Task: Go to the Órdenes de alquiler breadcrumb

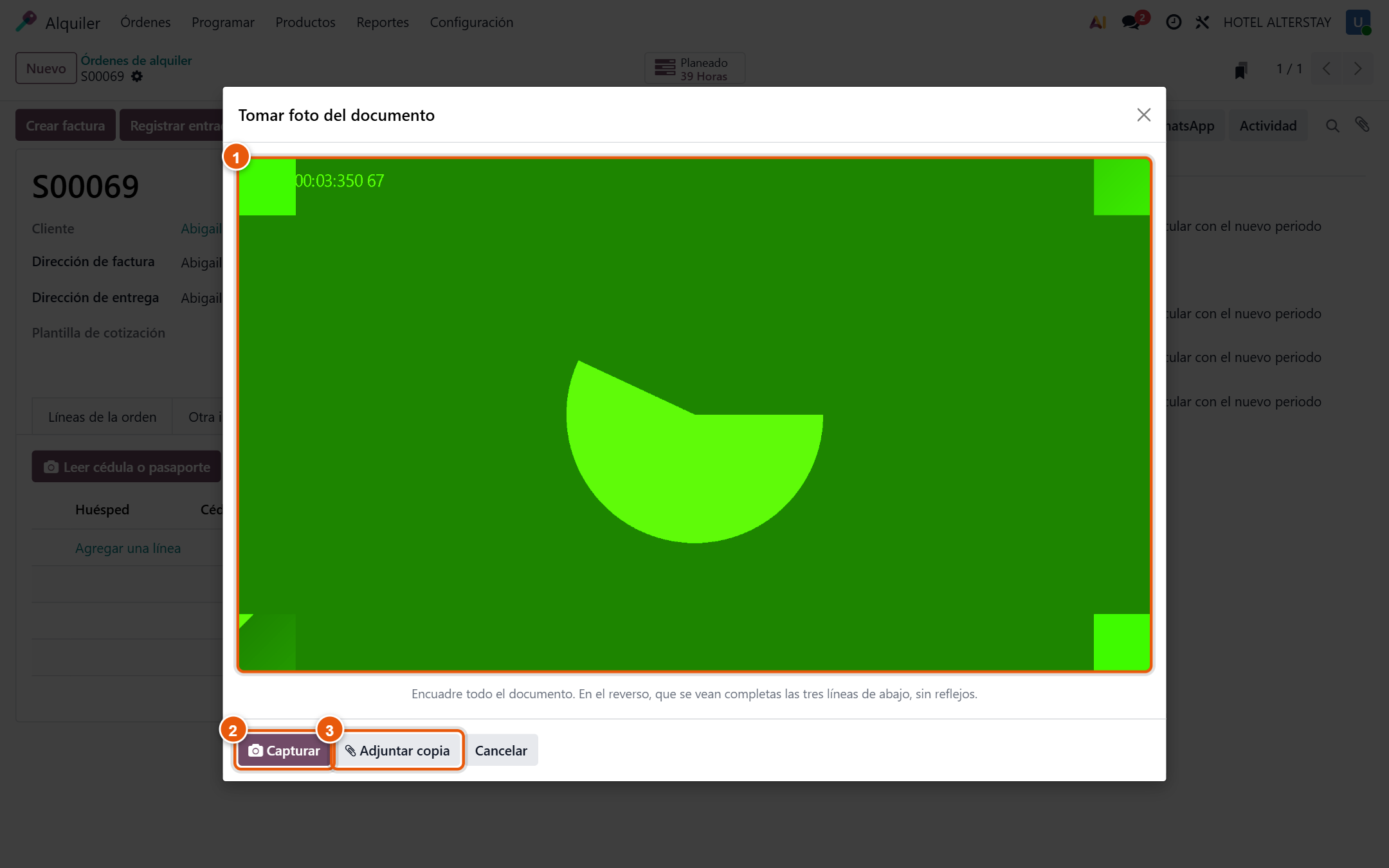Action: point(136,60)
